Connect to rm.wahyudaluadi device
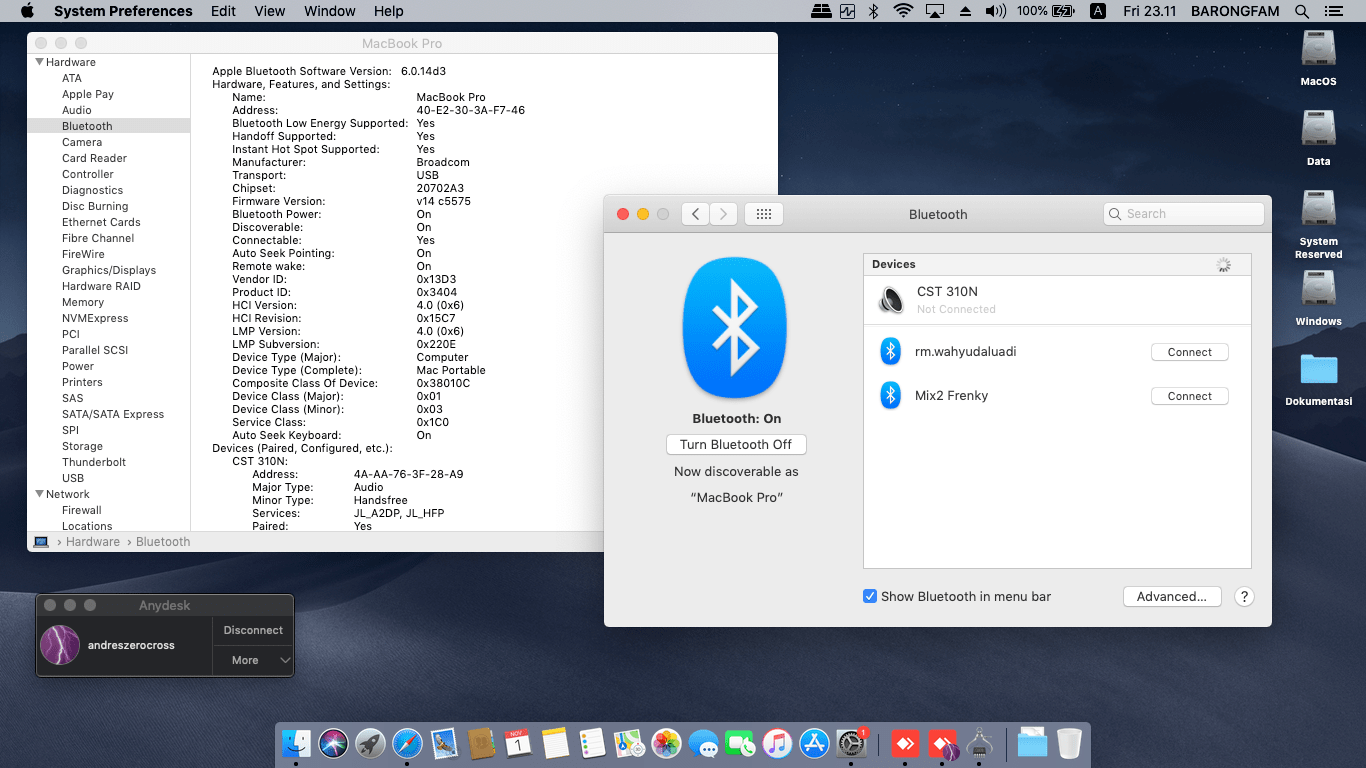Viewport: 1366px width, 768px height. 1190,352
